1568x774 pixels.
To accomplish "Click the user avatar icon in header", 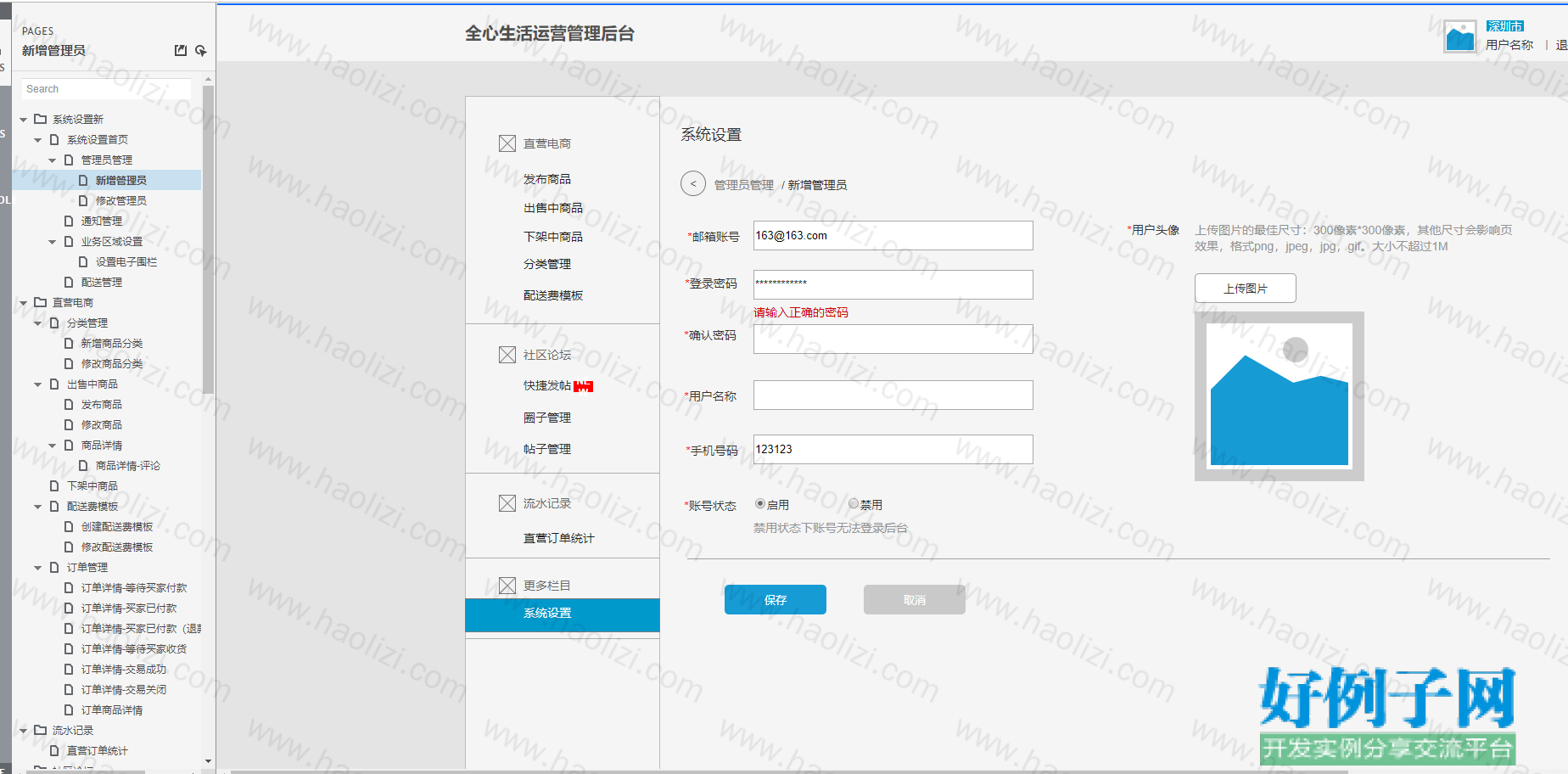I will 1460,36.
